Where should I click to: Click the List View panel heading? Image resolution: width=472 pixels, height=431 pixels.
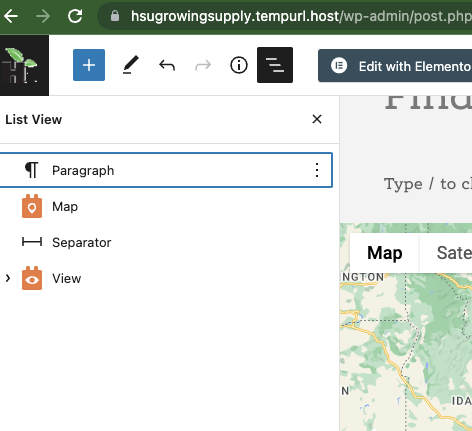(x=33, y=119)
